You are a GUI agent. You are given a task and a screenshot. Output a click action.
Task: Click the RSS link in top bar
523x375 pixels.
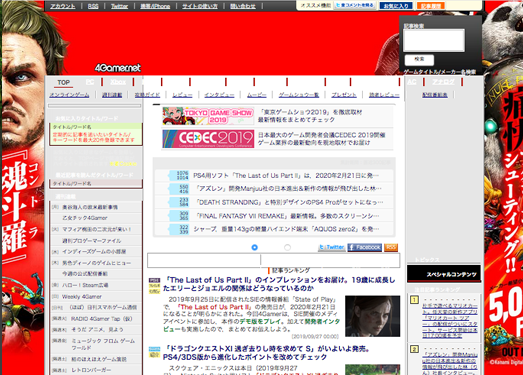(93, 6)
